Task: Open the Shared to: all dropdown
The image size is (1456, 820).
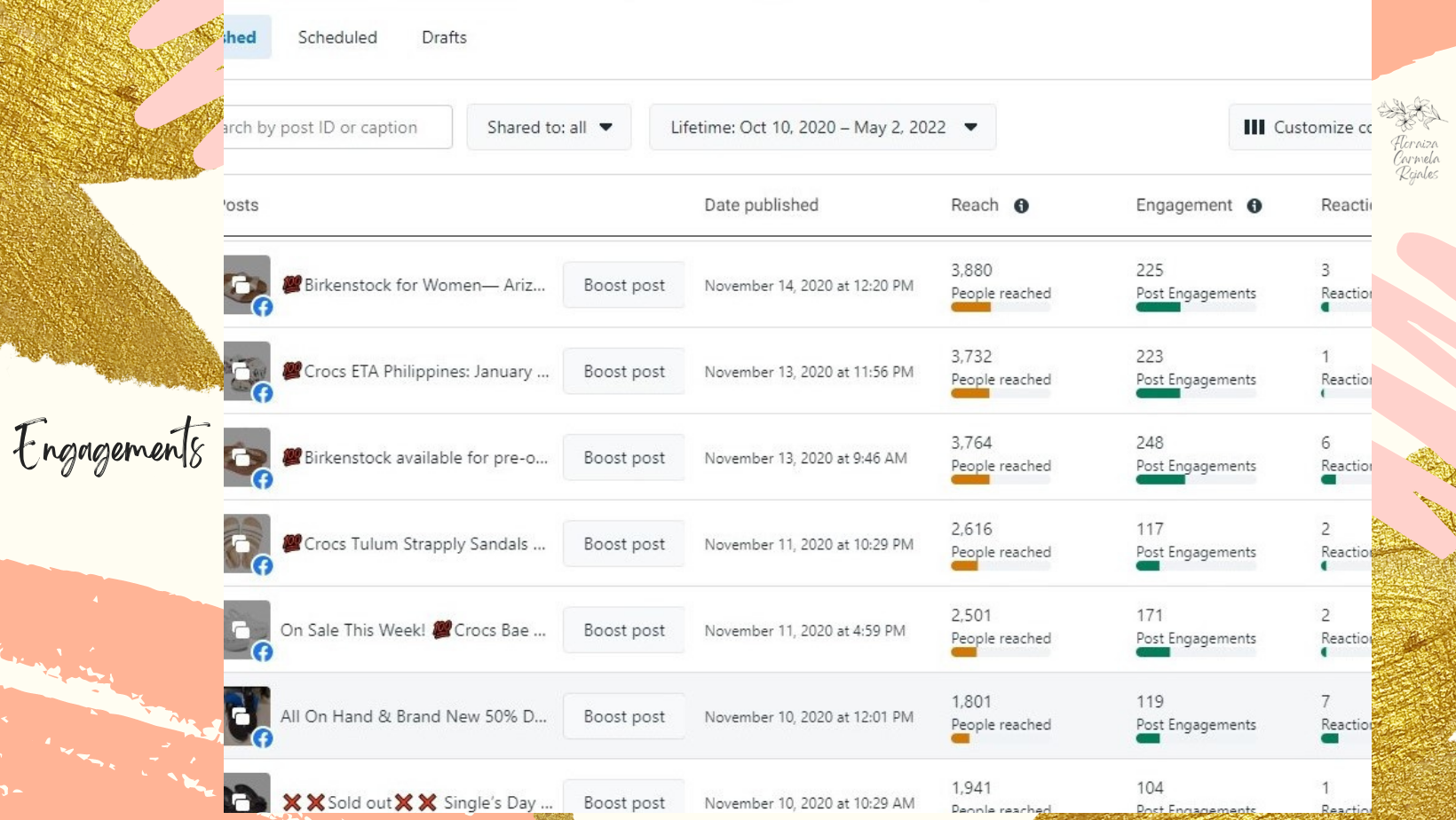Action: pyautogui.click(x=549, y=127)
